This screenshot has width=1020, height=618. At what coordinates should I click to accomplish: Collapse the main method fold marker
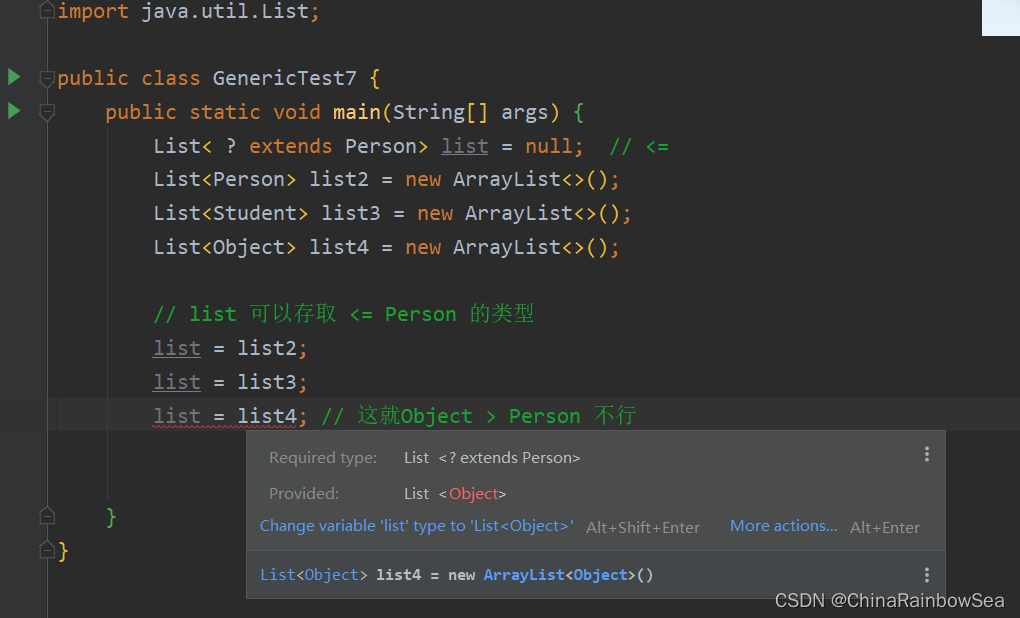click(47, 113)
